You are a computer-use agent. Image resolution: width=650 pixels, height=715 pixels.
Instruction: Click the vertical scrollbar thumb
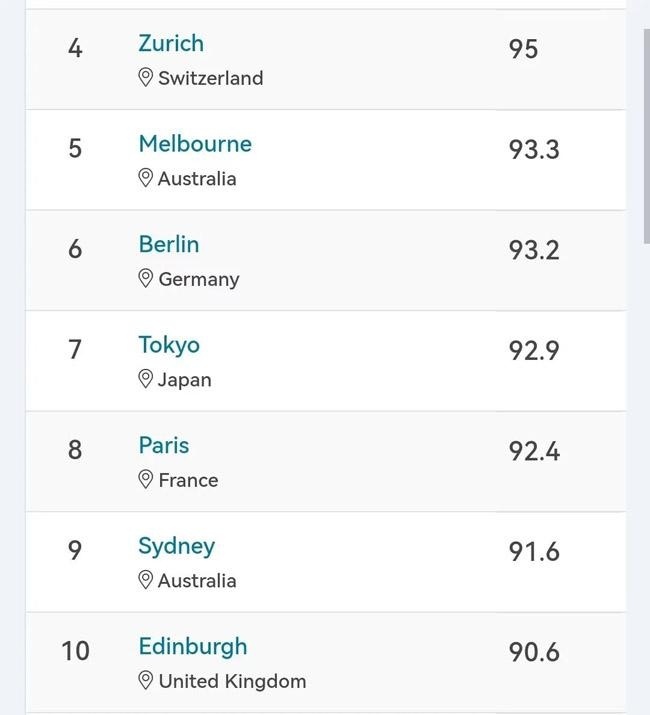[647, 137]
